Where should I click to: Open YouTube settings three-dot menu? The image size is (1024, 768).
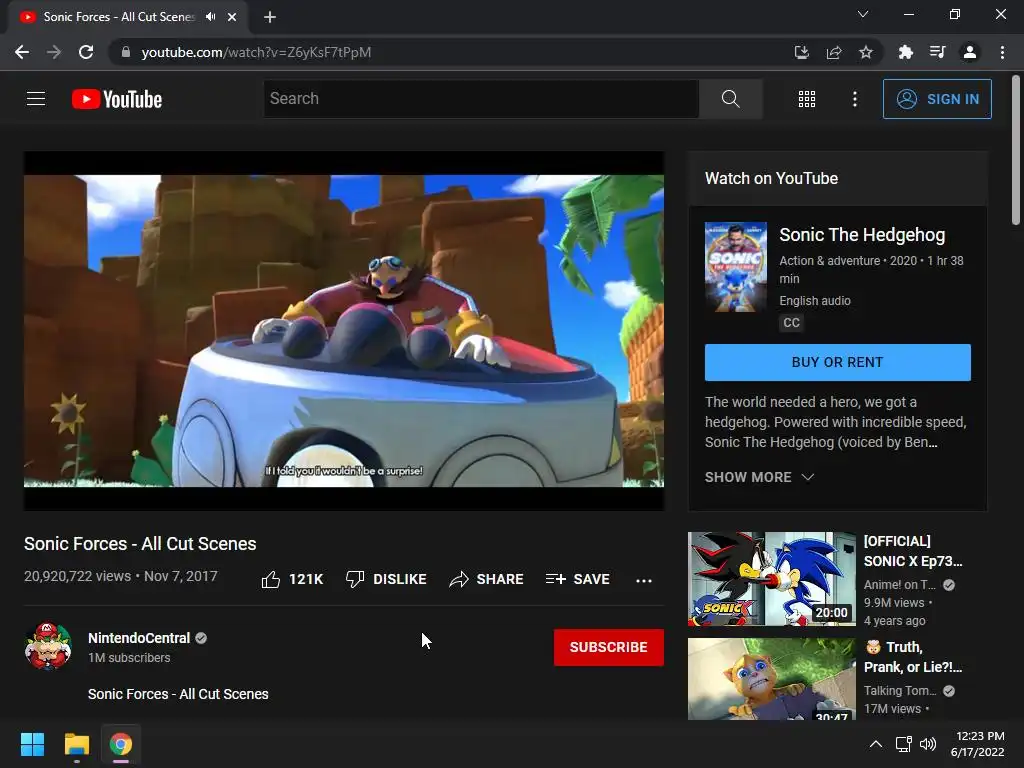point(854,99)
